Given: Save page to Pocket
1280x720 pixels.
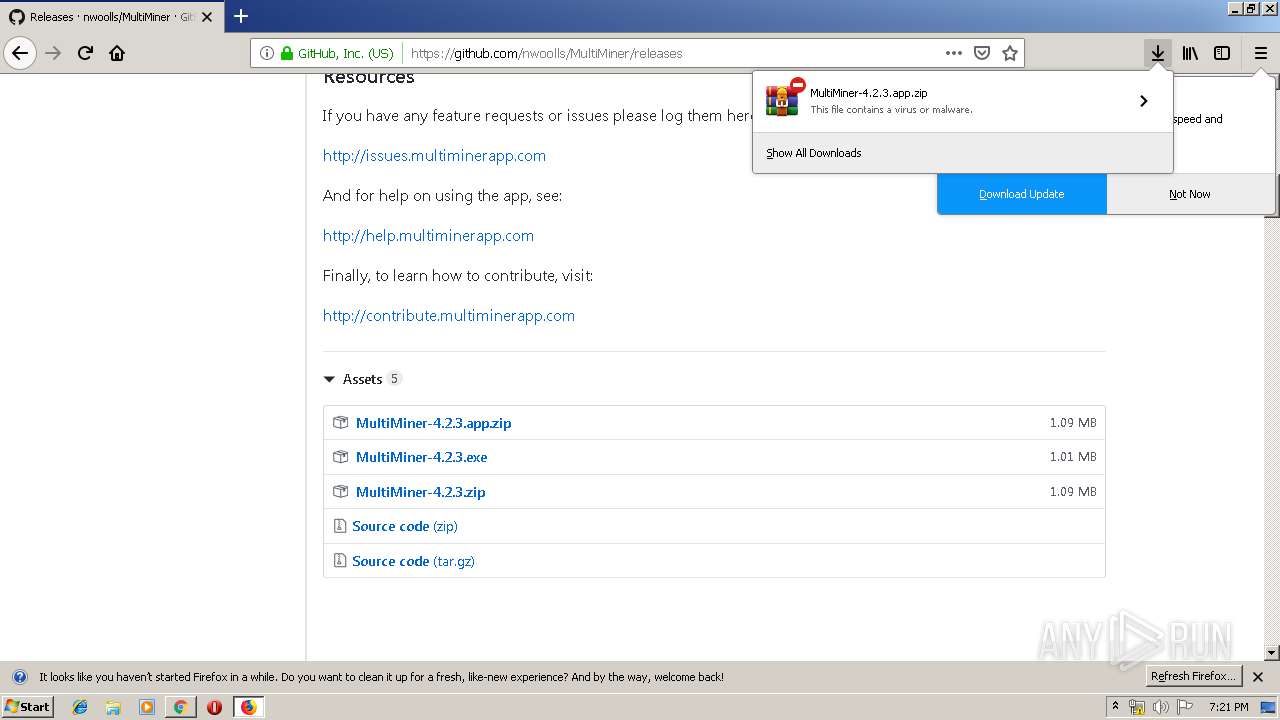Looking at the screenshot, I should pyautogui.click(x=982, y=53).
